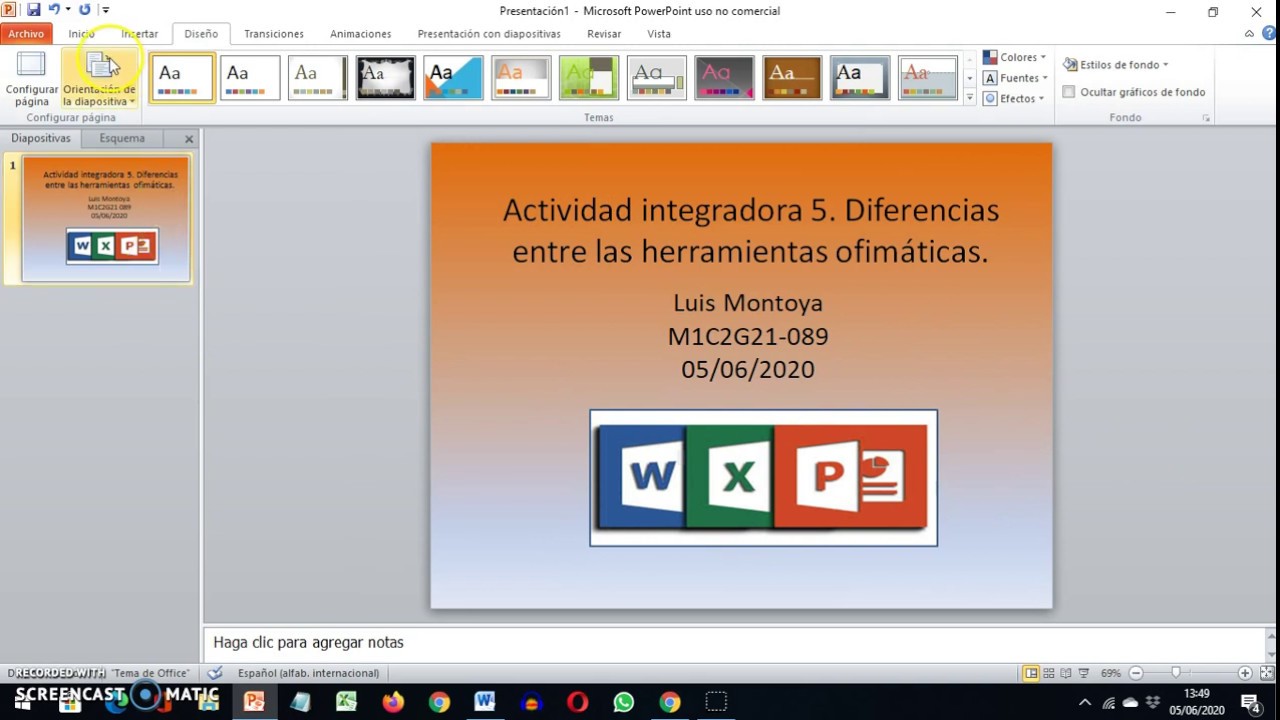Open the Efectos theme dropdown
This screenshot has width=1280, height=720.
[1013, 98]
